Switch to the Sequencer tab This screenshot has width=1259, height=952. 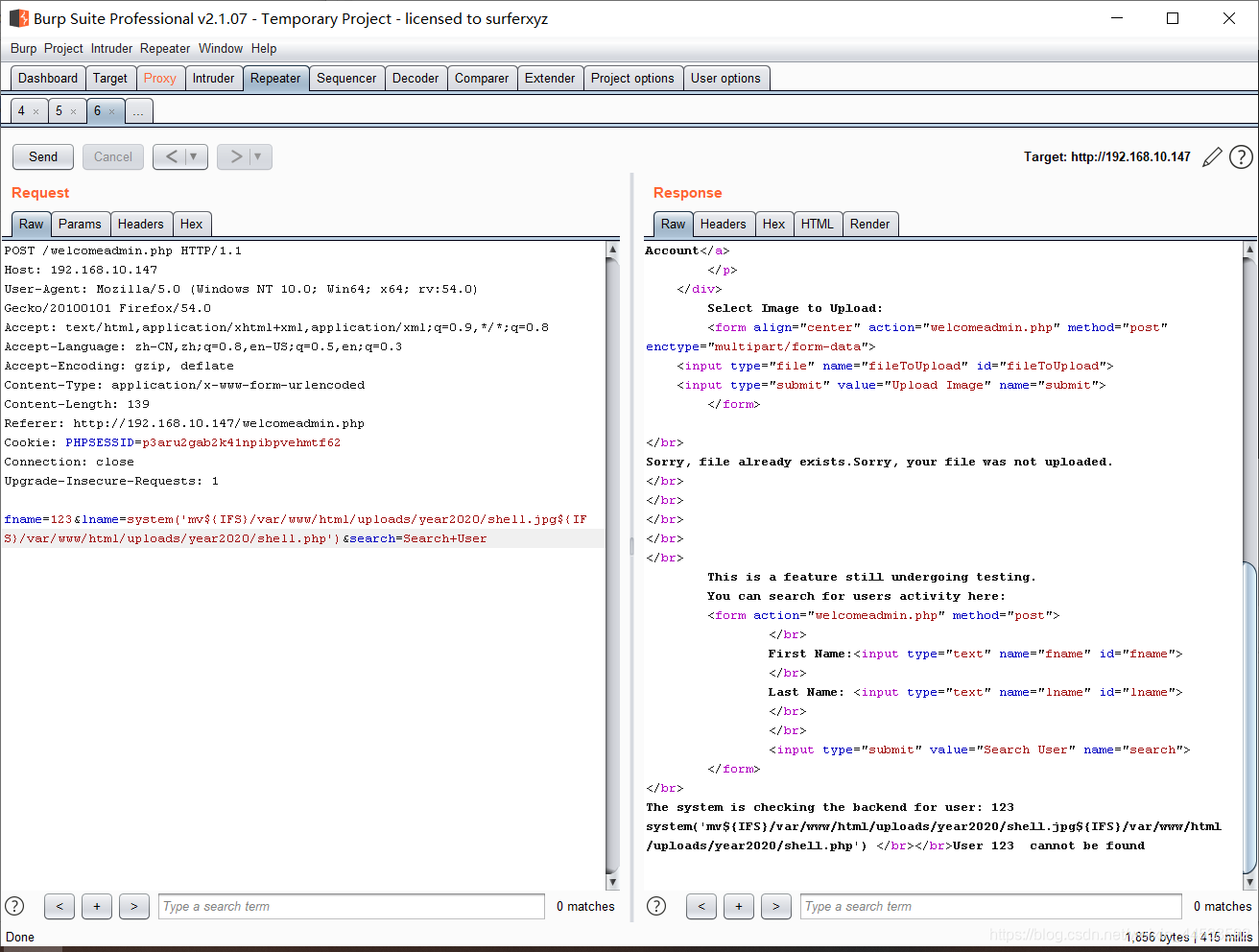click(346, 79)
